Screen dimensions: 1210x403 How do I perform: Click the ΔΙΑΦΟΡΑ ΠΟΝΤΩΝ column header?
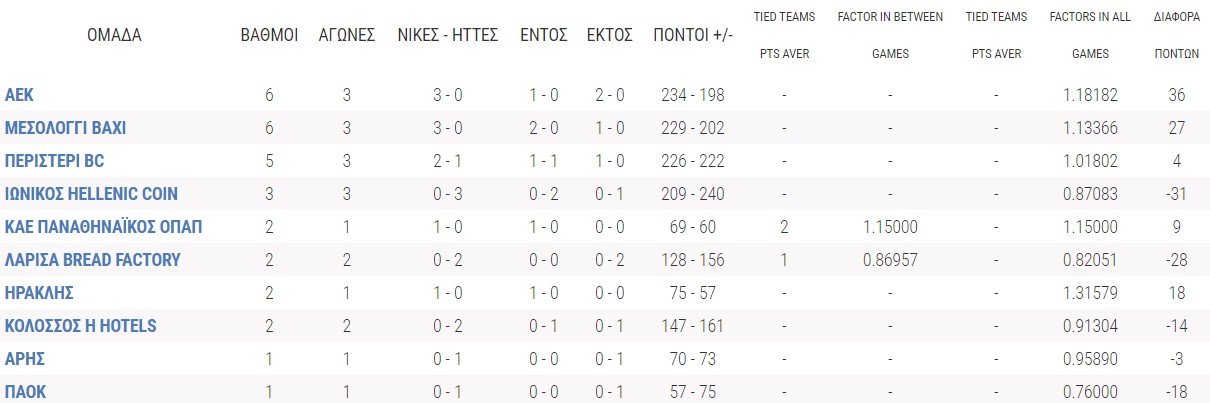point(1176,35)
